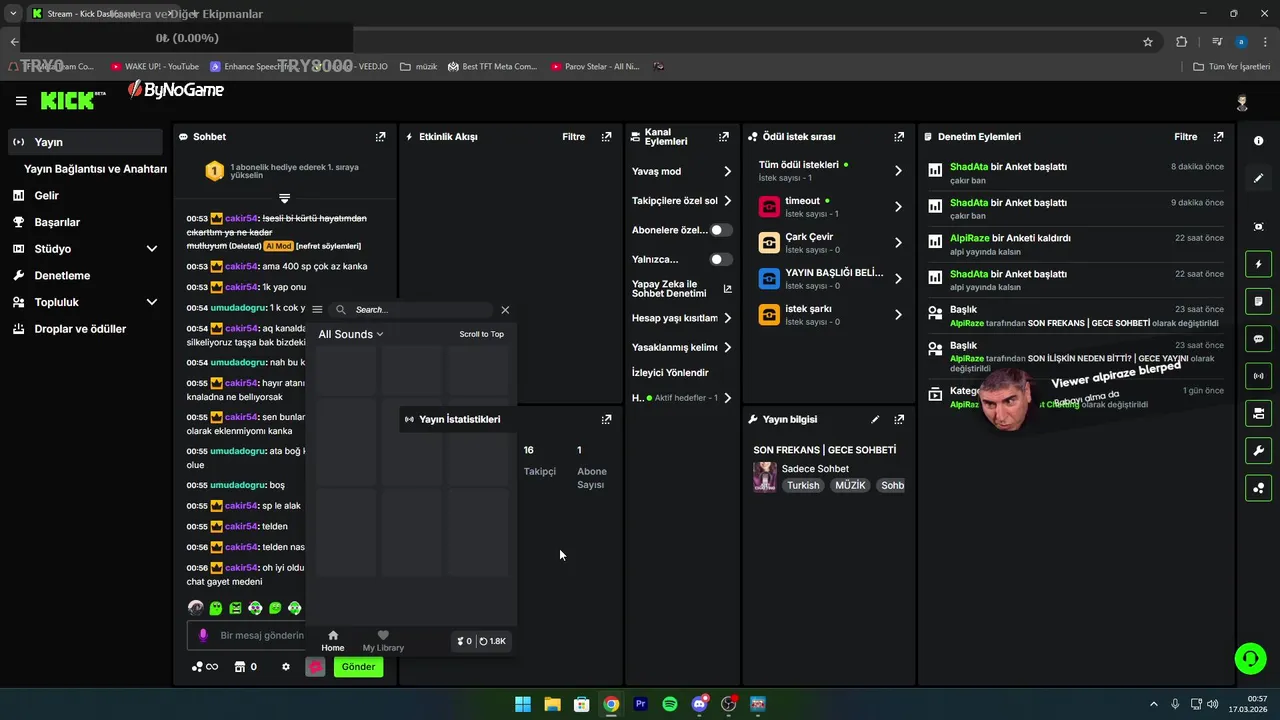Open the All Sounds dropdown
The image size is (1280, 720).
[x=351, y=334]
